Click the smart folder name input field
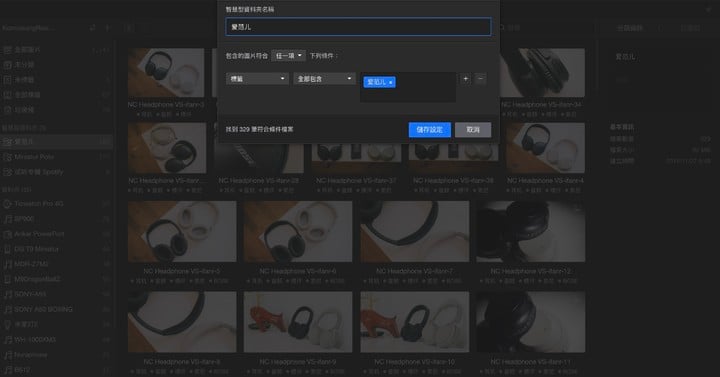Viewport: 720px width, 377px height. 358,27
